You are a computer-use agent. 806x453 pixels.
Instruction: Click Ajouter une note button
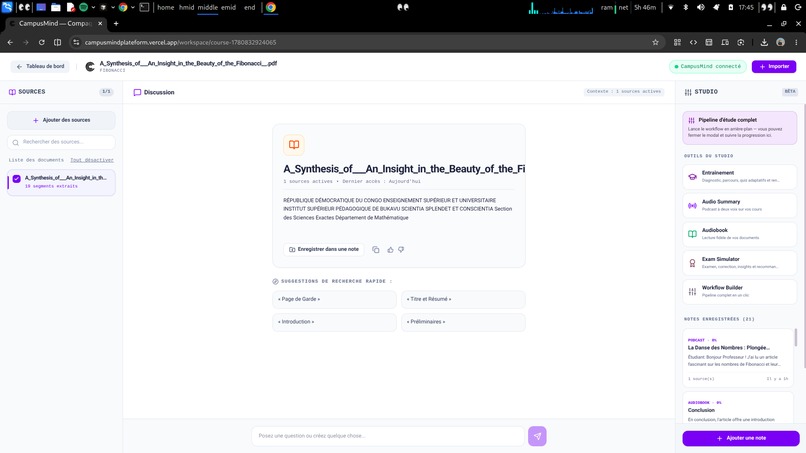click(741, 438)
